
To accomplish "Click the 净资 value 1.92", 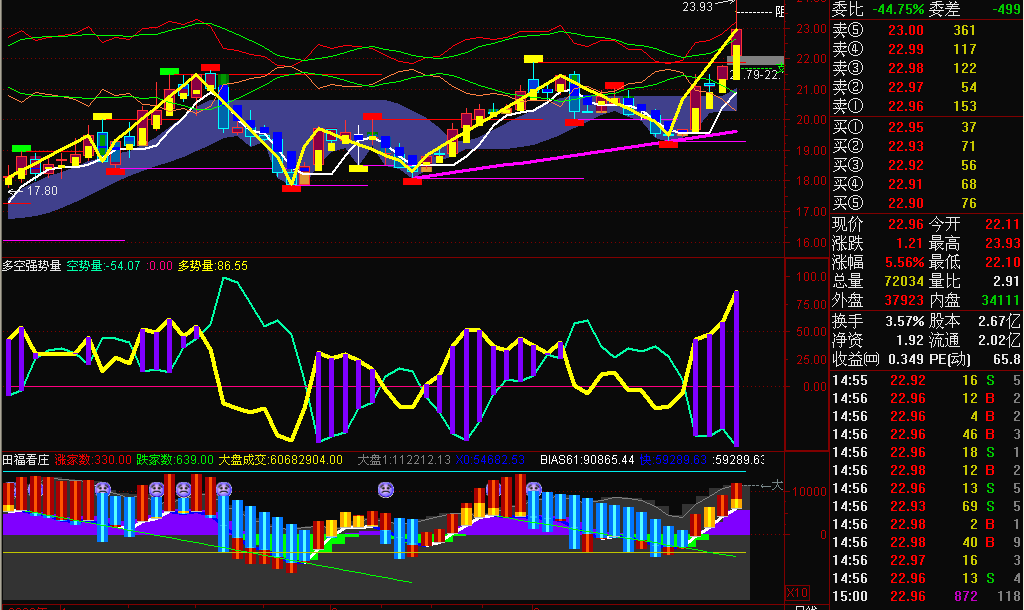I will coord(910,340).
